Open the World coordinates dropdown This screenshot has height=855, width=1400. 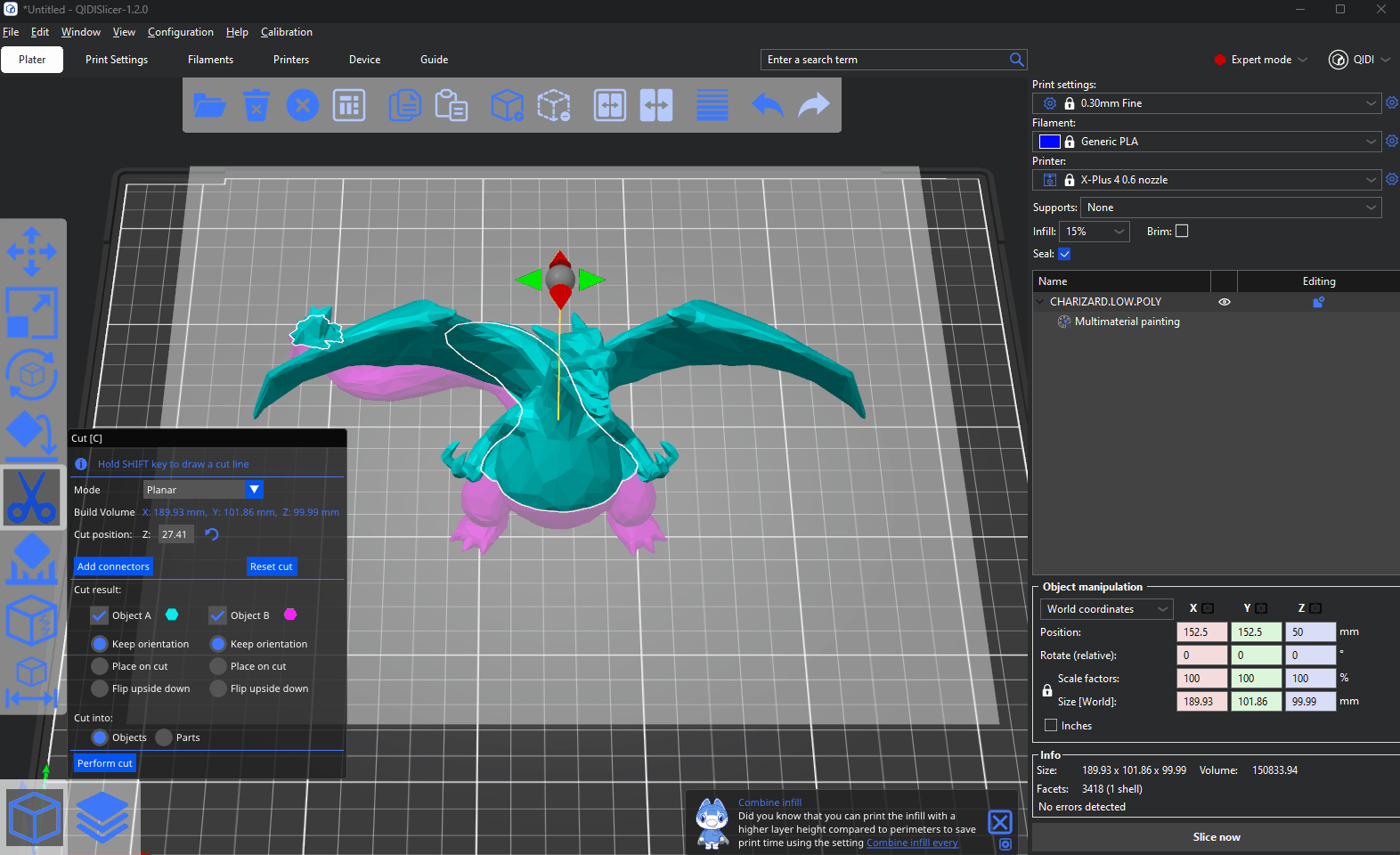click(x=1107, y=609)
